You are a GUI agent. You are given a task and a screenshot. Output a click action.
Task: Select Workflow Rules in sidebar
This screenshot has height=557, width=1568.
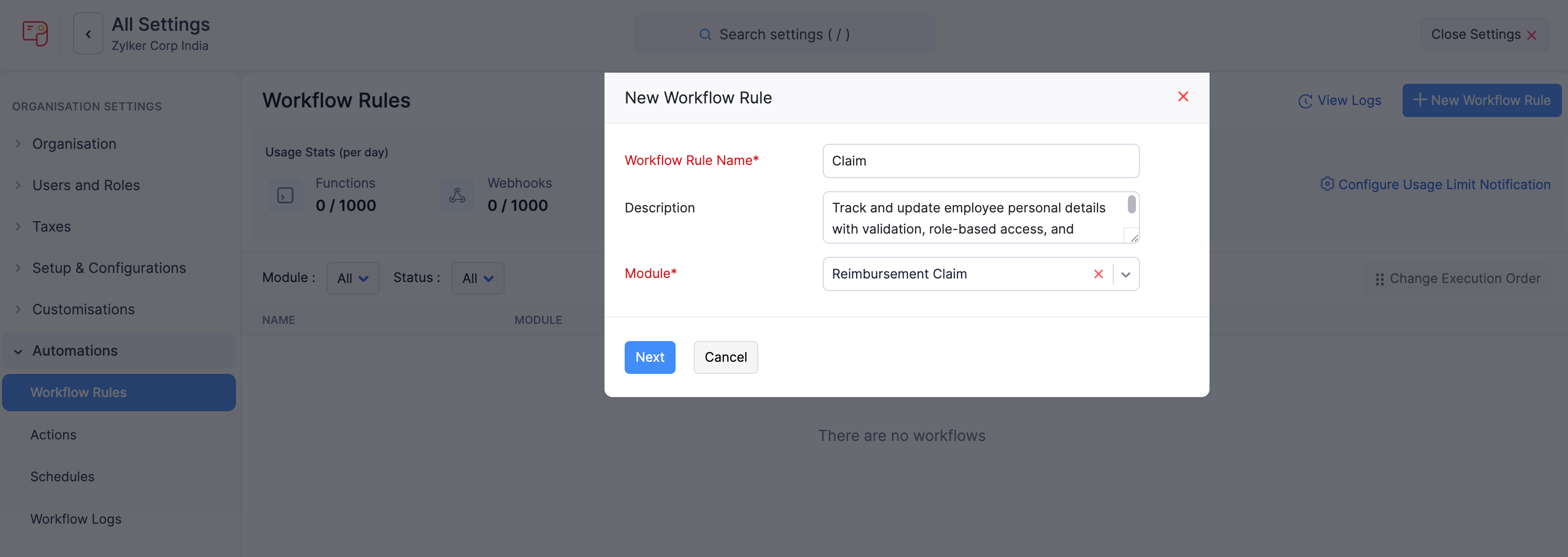click(x=118, y=393)
